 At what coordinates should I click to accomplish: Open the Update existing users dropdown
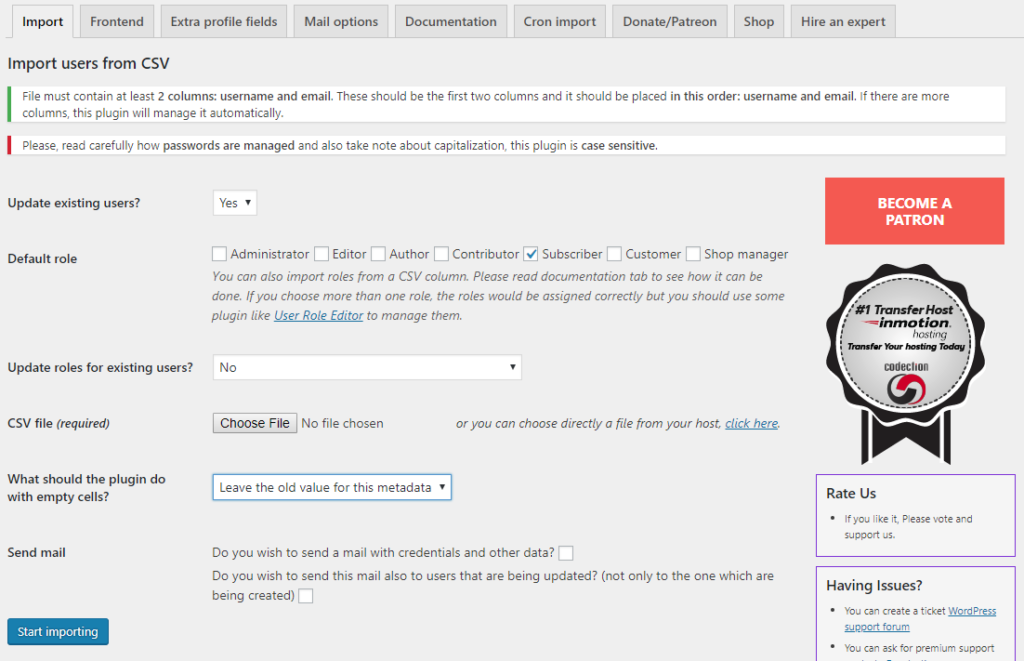(x=234, y=202)
